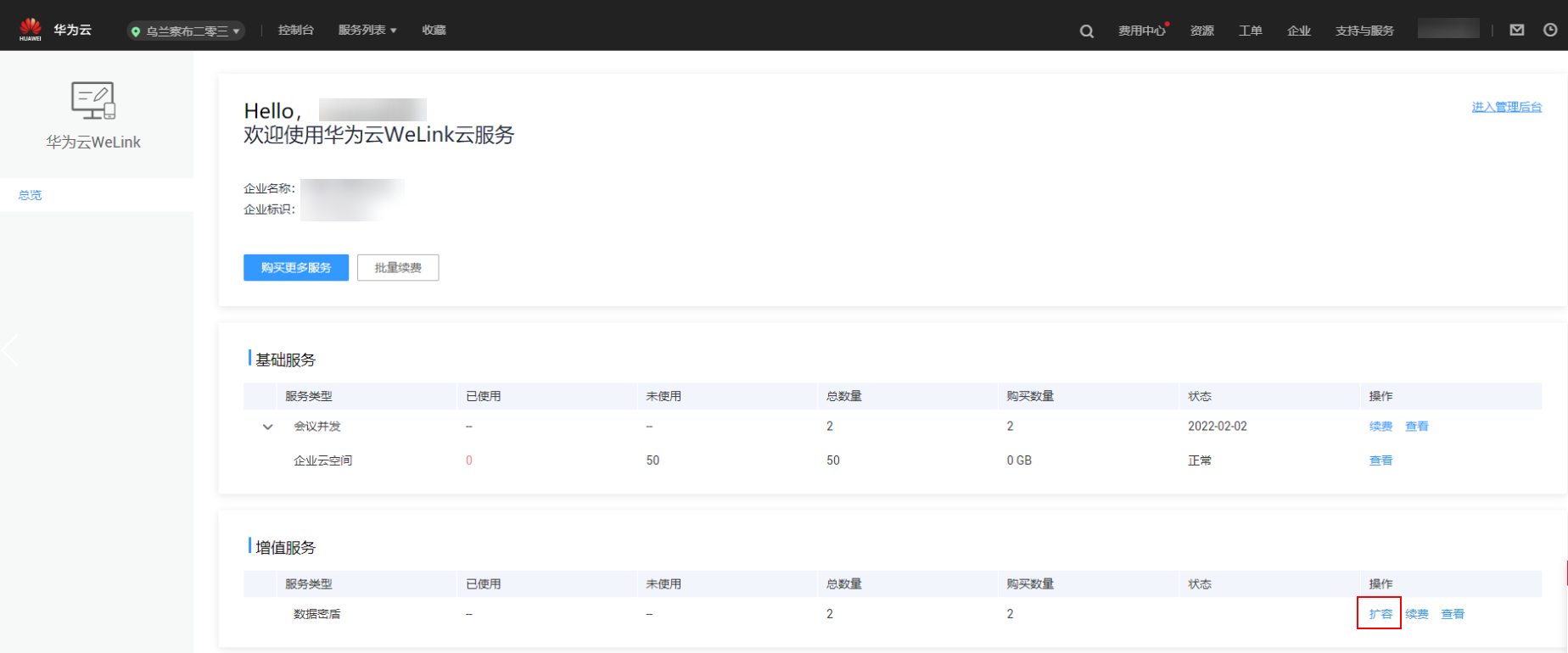Open the region selector 乌兰察布二零三

[x=186, y=31]
